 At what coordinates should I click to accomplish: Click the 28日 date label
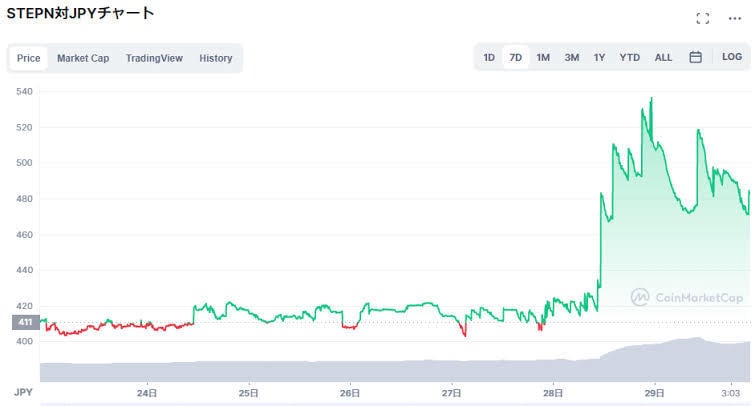[x=553, y=393]
